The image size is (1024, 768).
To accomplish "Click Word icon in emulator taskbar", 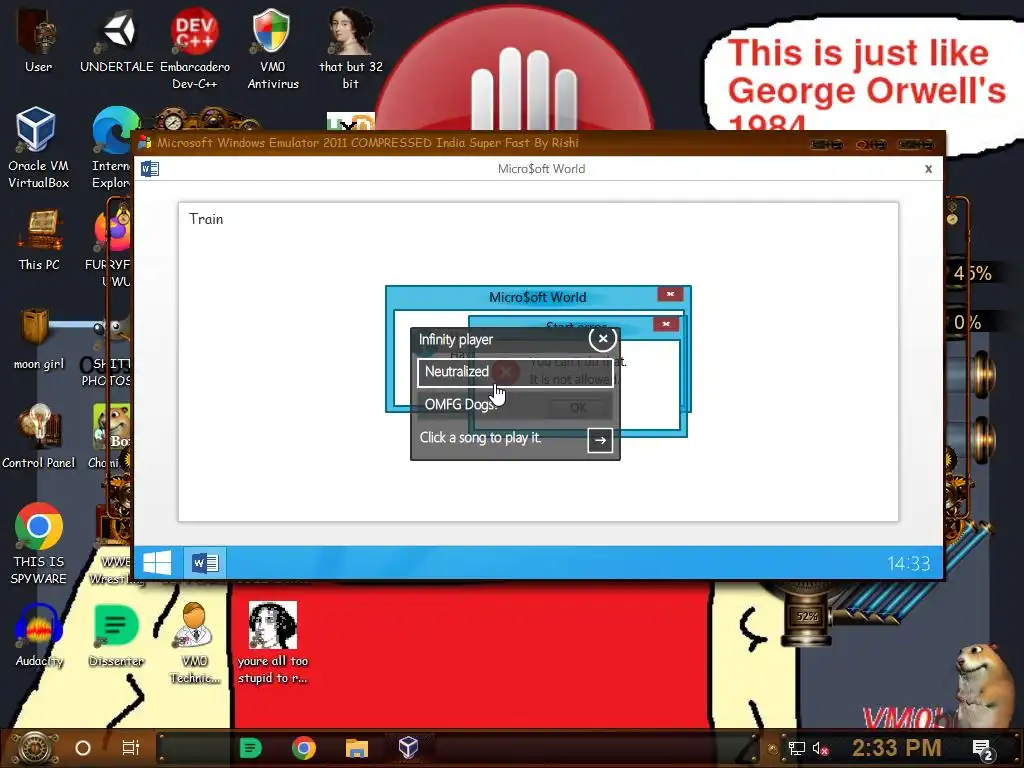I will click(x=205, y=562).
